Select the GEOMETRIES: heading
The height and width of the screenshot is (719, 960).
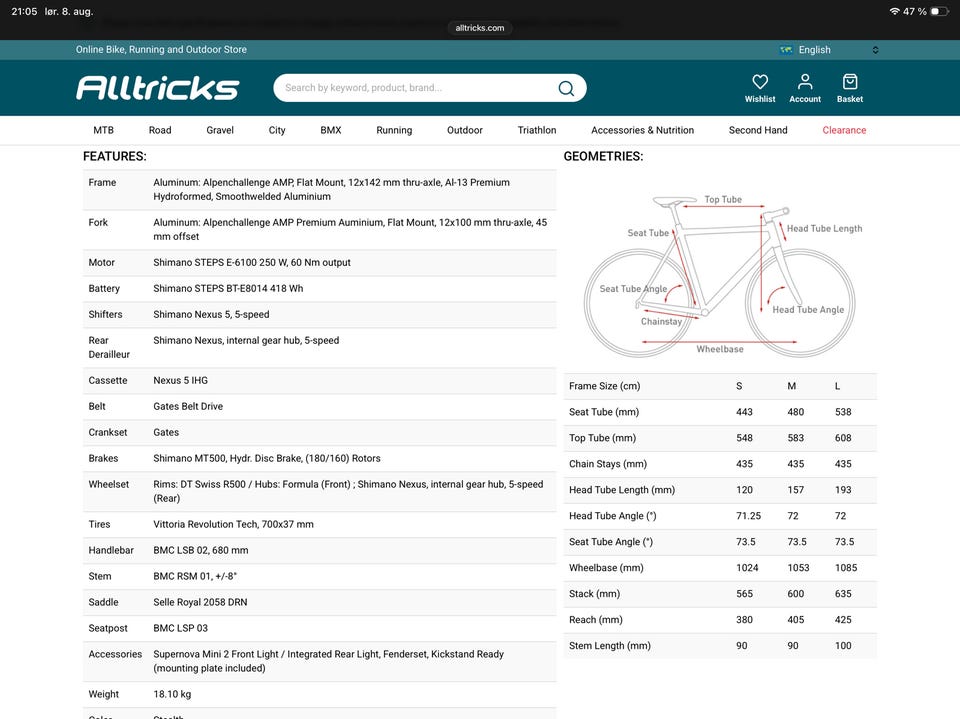click(x=603, y=157)
